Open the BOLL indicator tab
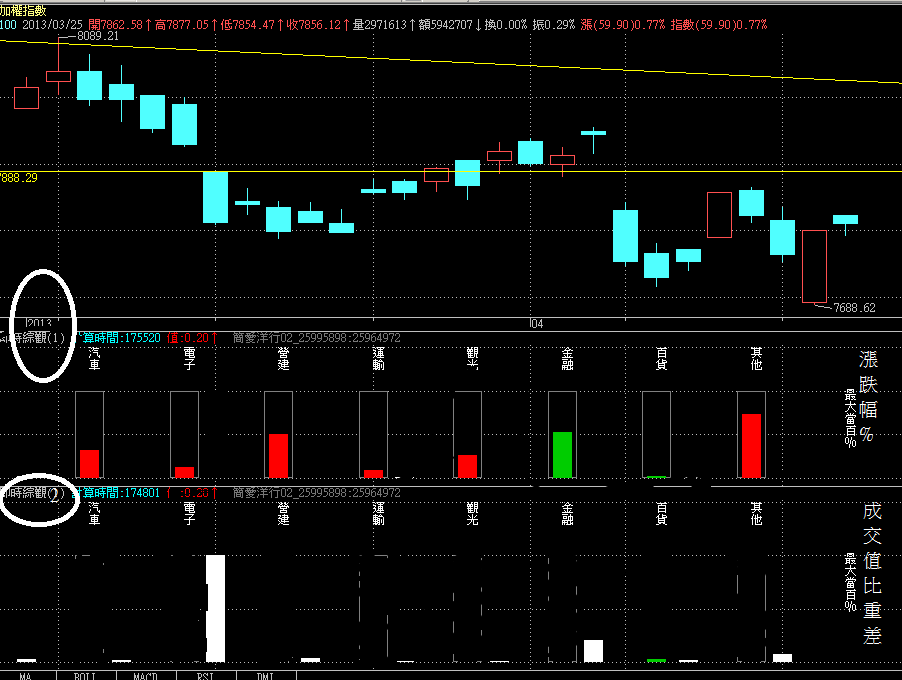This screenshot has width=902, height=680. pyautogui.click(x=85, y=675)
